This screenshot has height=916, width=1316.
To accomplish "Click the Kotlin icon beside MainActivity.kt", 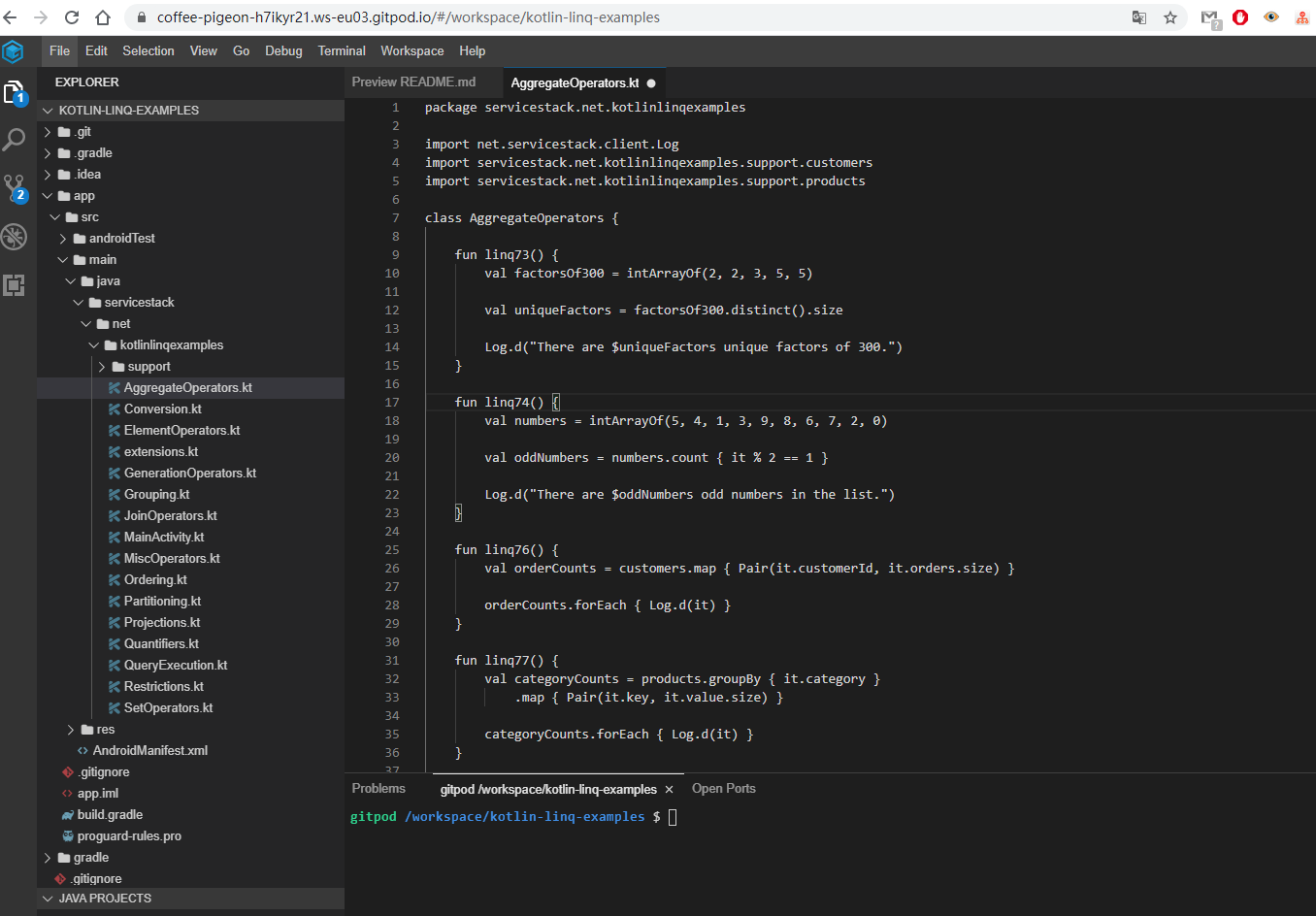I will point(115,538).
